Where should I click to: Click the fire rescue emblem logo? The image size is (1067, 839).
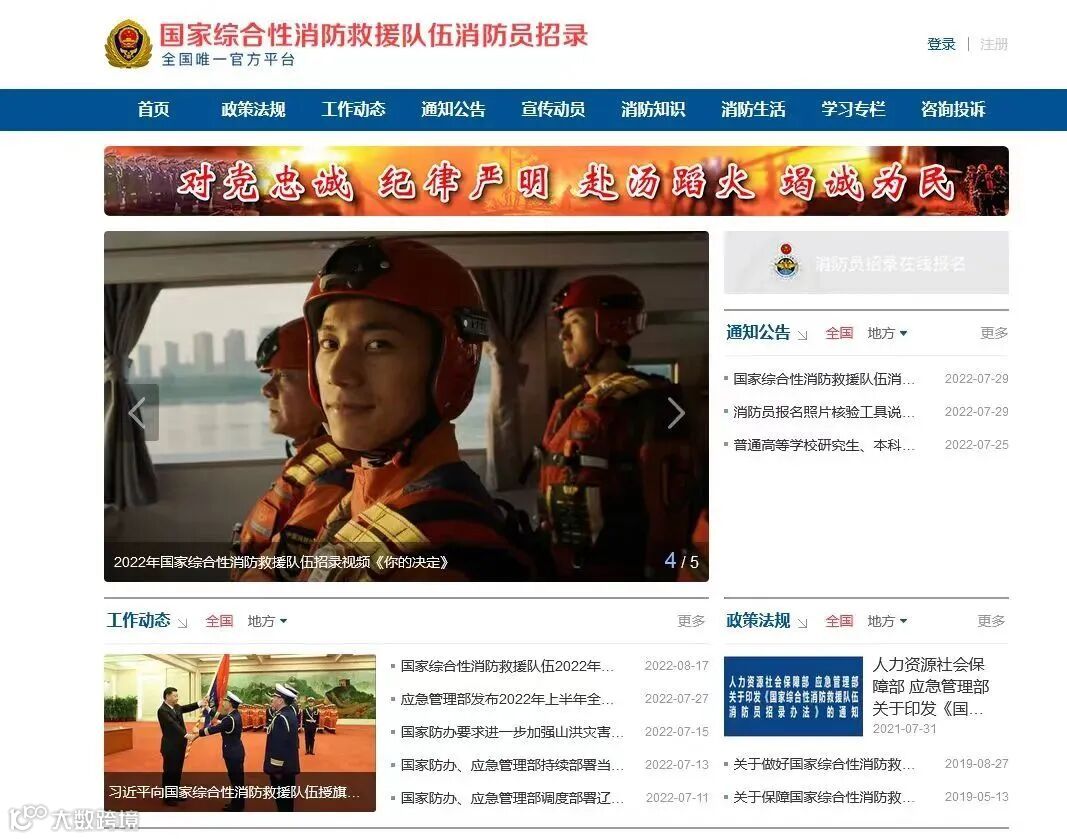pos(128,44)
